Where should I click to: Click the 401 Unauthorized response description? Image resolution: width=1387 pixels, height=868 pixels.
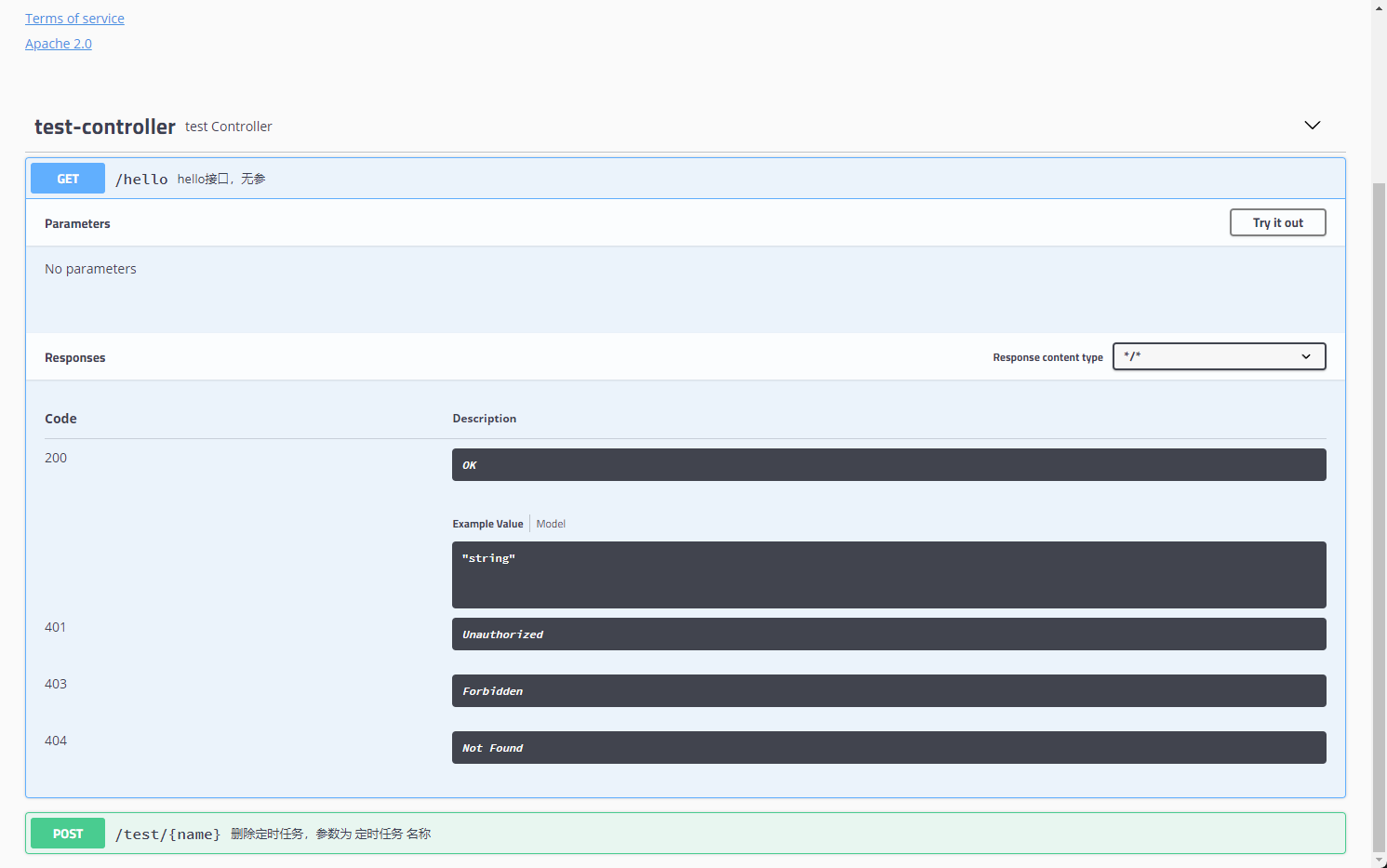[888, 634]
